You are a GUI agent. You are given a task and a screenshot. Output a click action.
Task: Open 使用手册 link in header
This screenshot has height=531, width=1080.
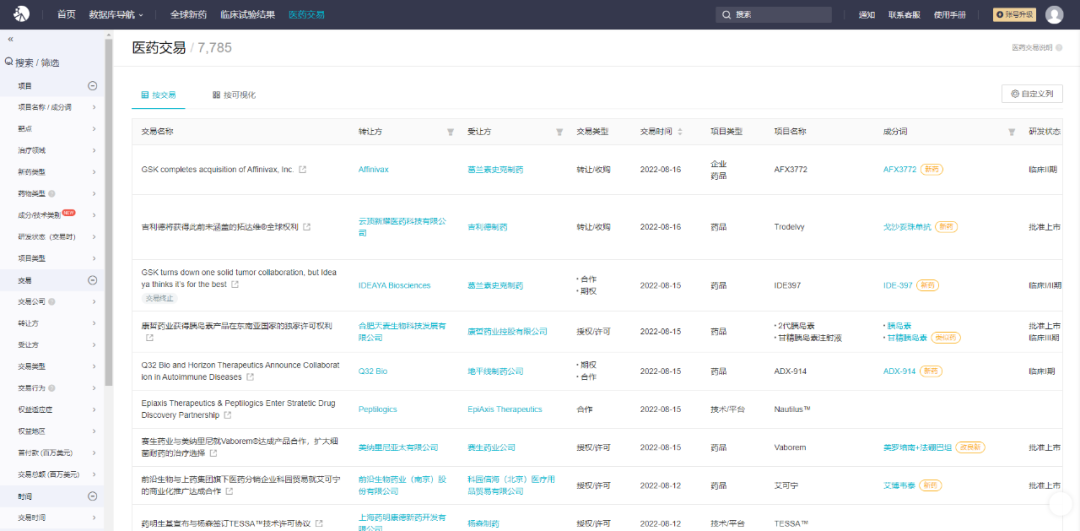950,14
